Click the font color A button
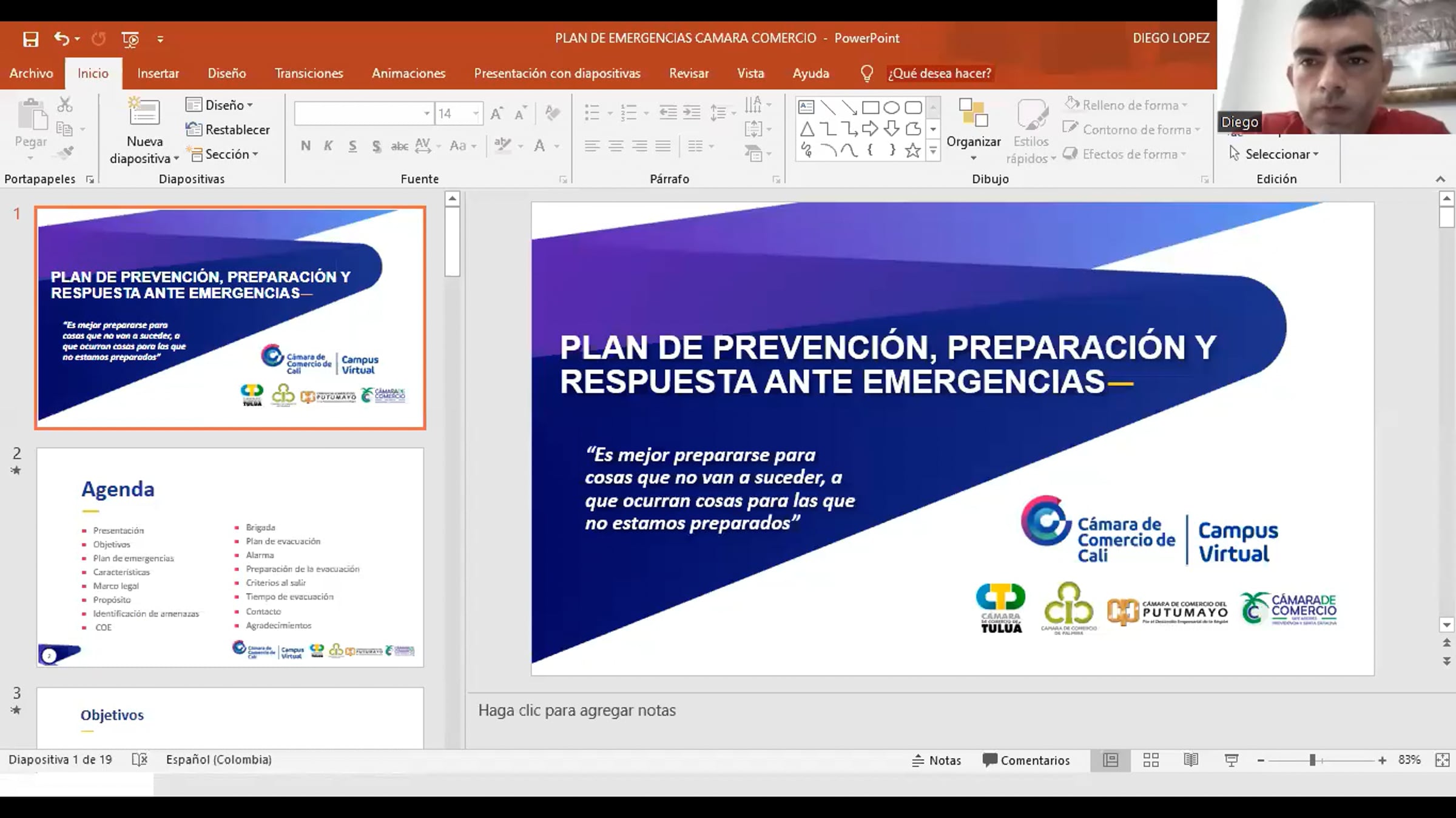The height and width of the screenshot is (818, 1456). point(539,146)
